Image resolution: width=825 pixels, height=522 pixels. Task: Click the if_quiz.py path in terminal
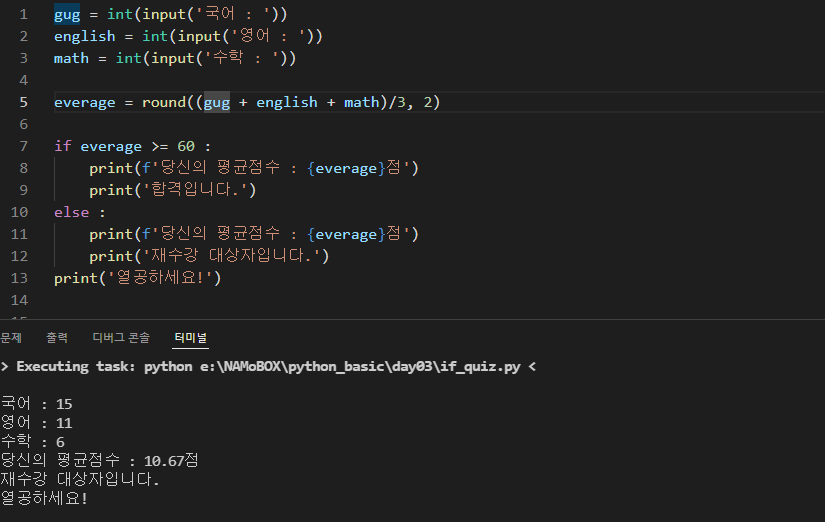coord(360,367)
